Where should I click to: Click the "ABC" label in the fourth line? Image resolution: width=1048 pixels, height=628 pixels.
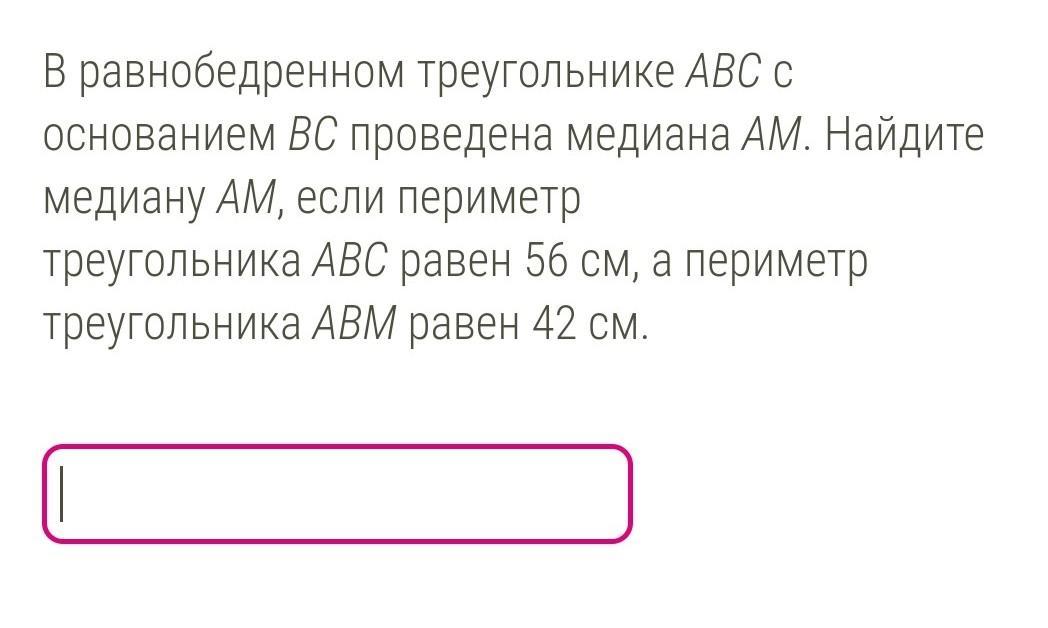[350, 261]
